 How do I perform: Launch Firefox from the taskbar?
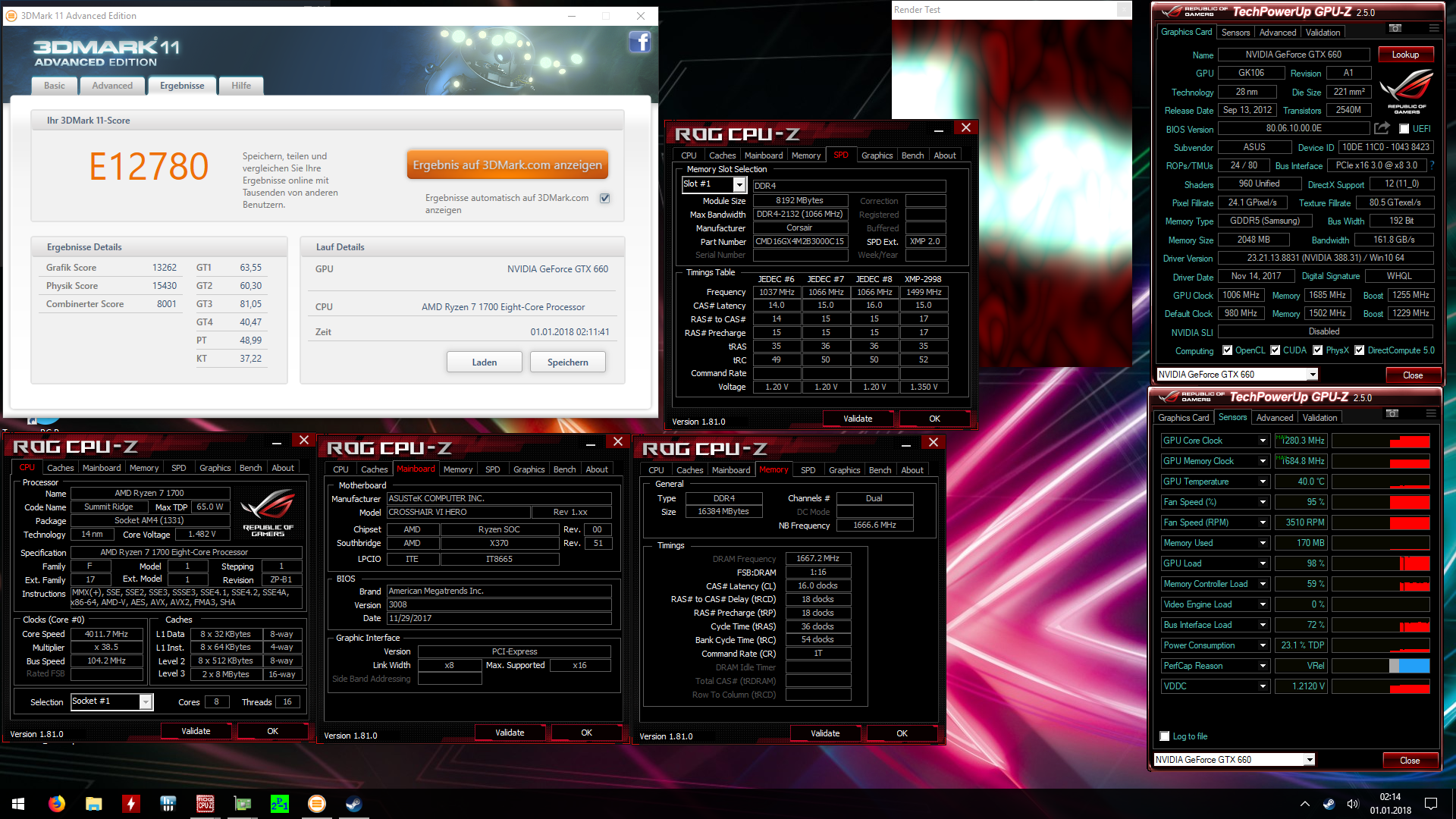(x=56, y=804)
